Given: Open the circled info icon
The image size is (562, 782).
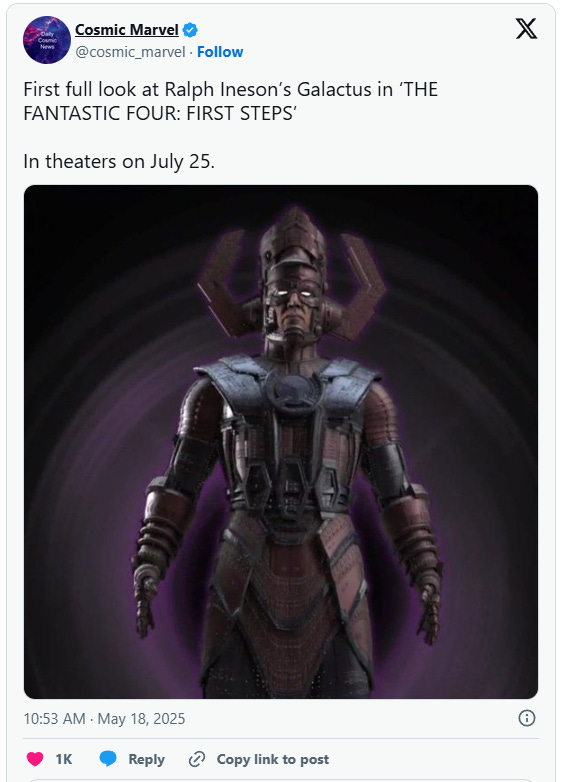Looking at the screenshot, I should tap(527, 718).
